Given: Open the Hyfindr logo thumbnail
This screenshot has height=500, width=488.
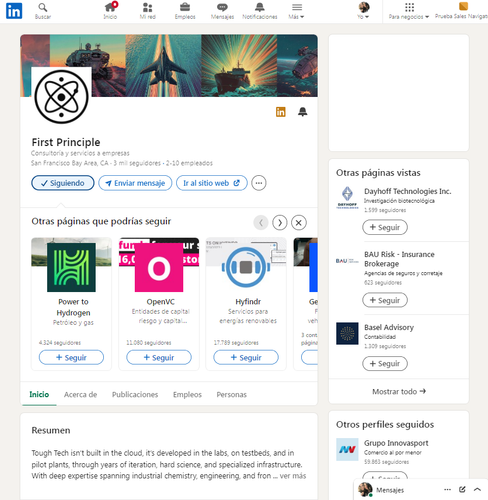Looking at the screenshot, I should pyautogui.click(x=246, y=267).
